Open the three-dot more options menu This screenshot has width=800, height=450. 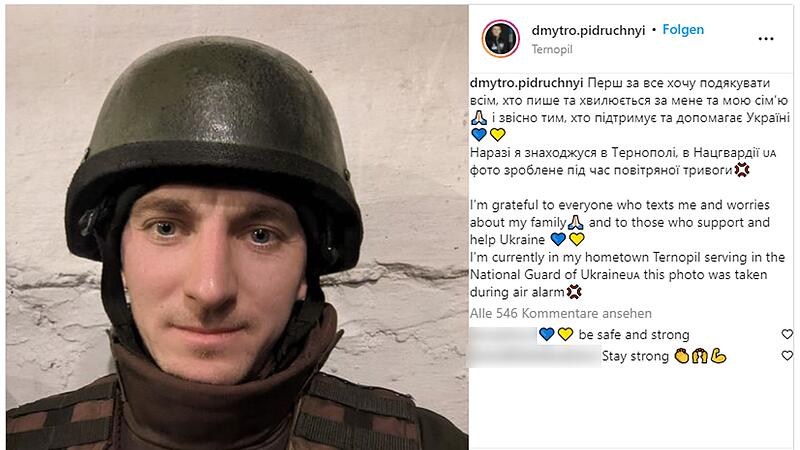(x=765, y=39)
